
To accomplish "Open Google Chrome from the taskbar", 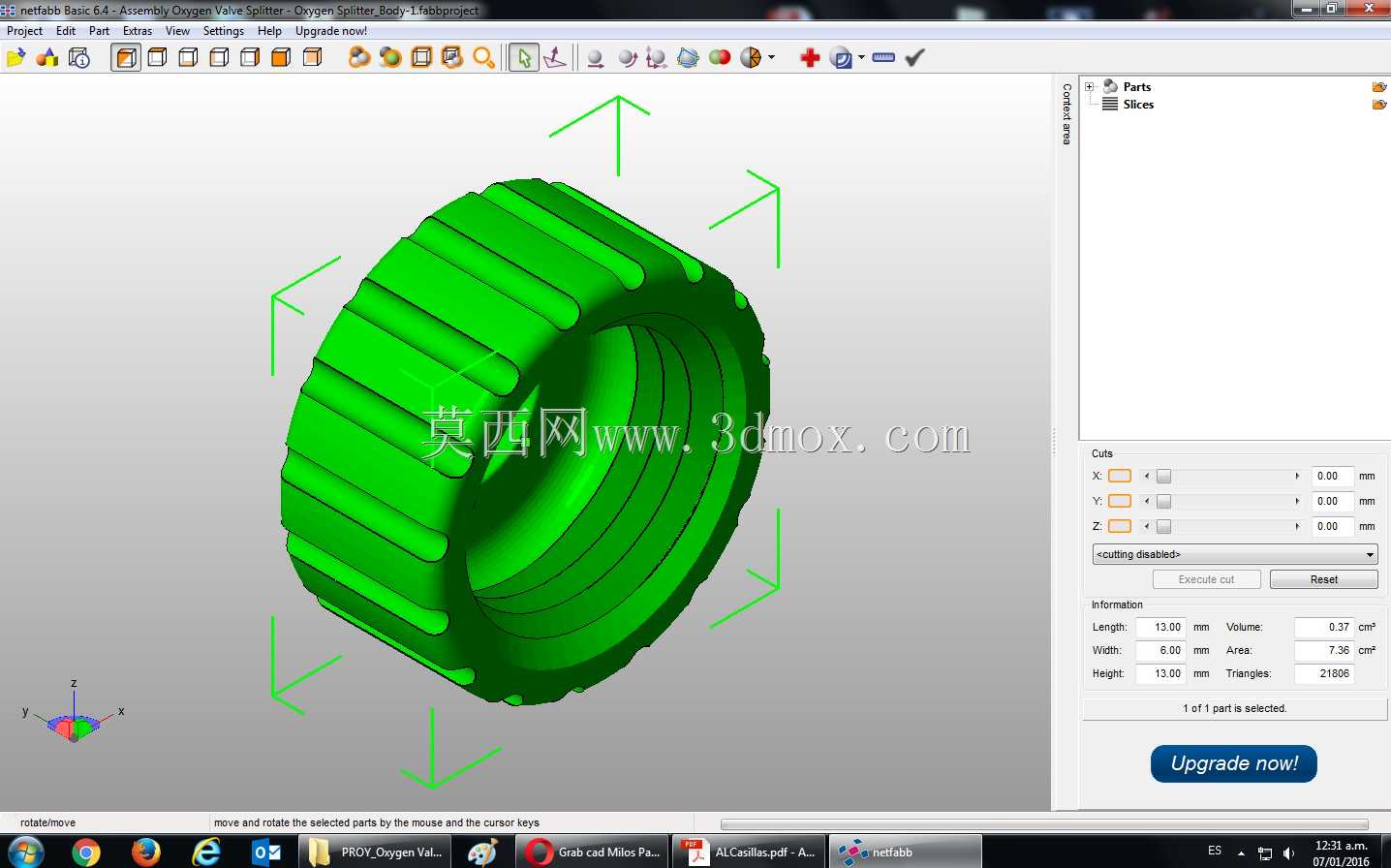I will pyautogui.click(x=85, y=852).
